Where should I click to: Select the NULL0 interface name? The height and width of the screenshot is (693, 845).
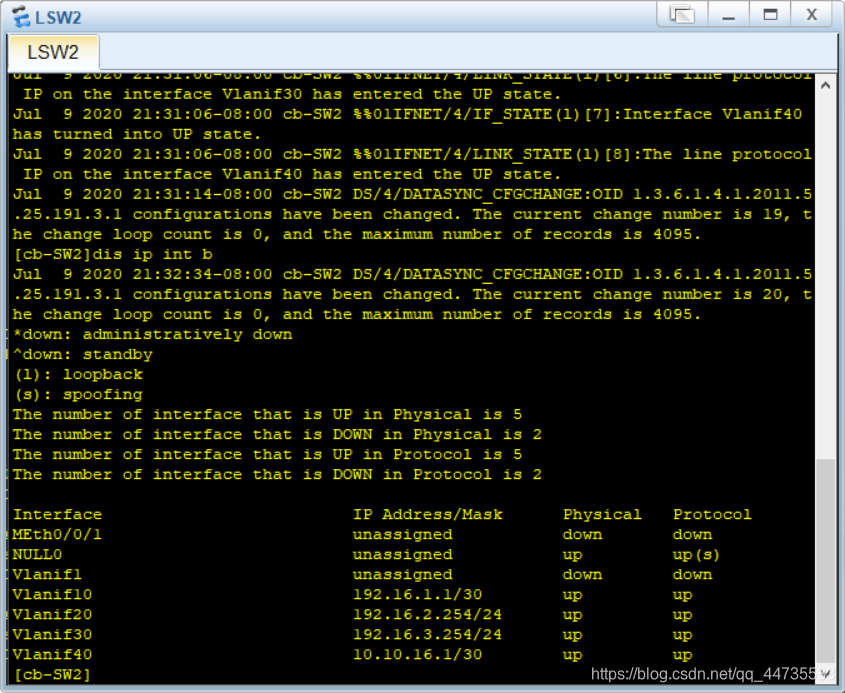point(37,555)
